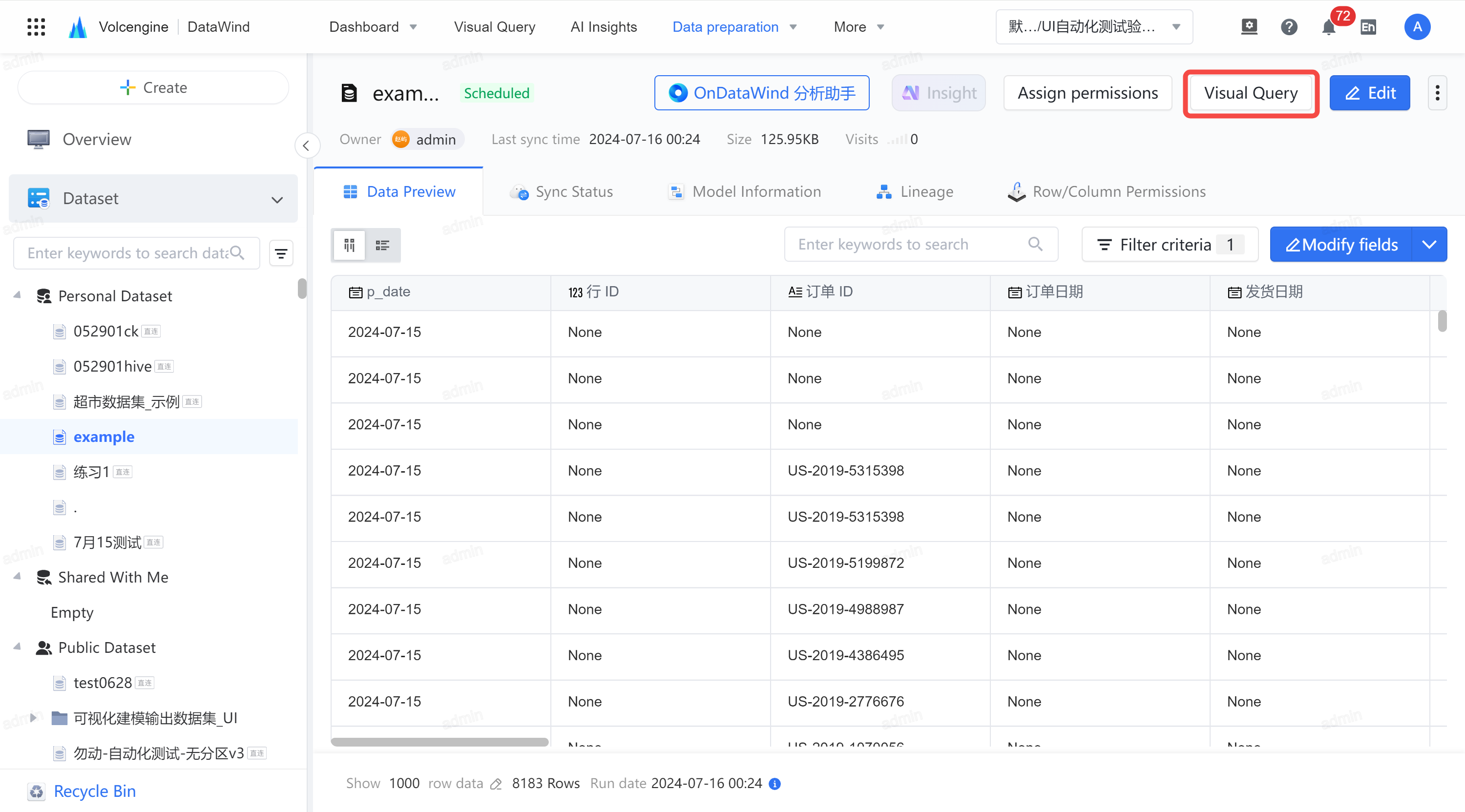Click the run date info icon

click(774, 784)
